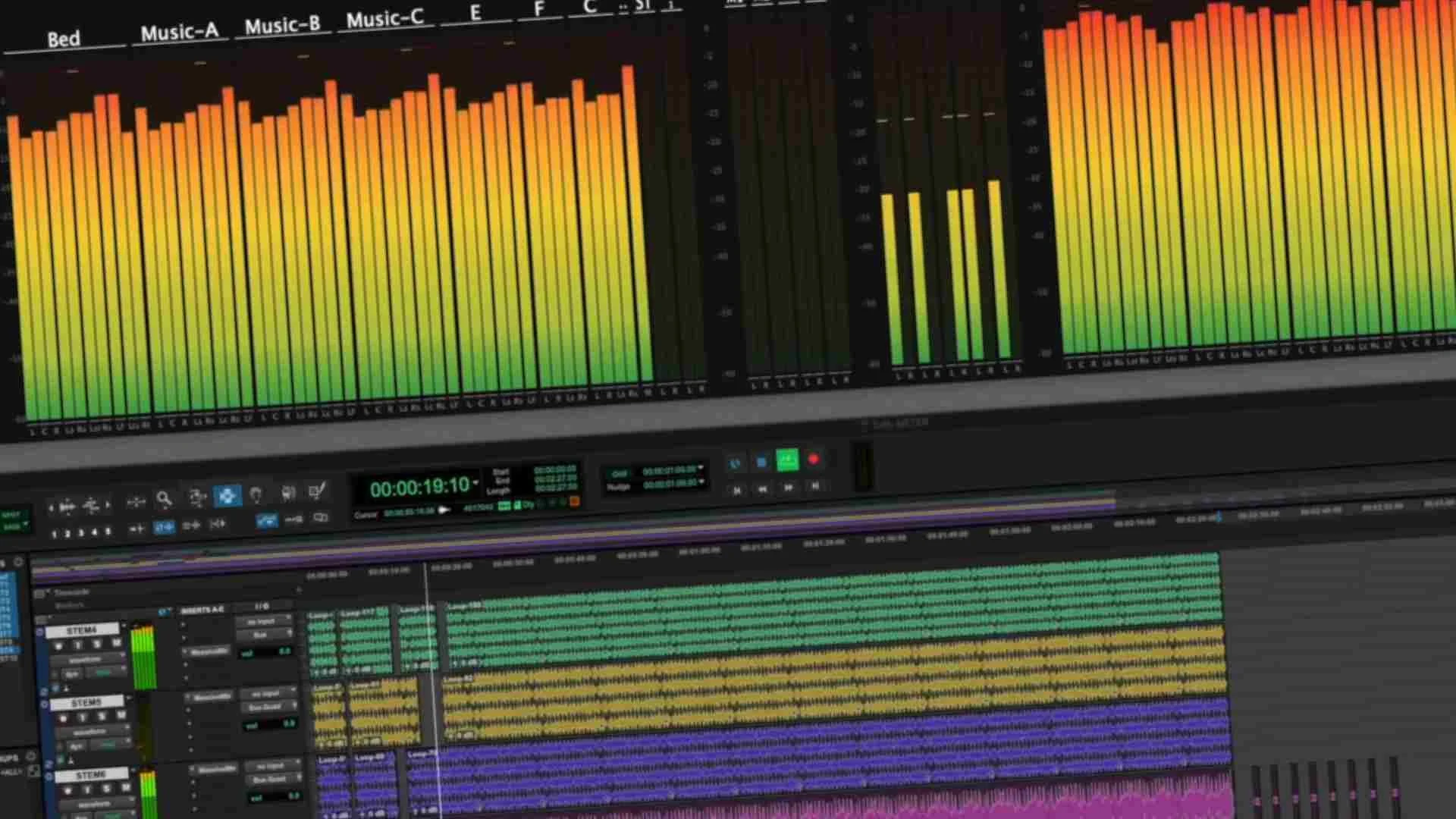Select the Zoomer magnifying glass tool
The height and width of the screenshot is (819, 1456).
164,498
